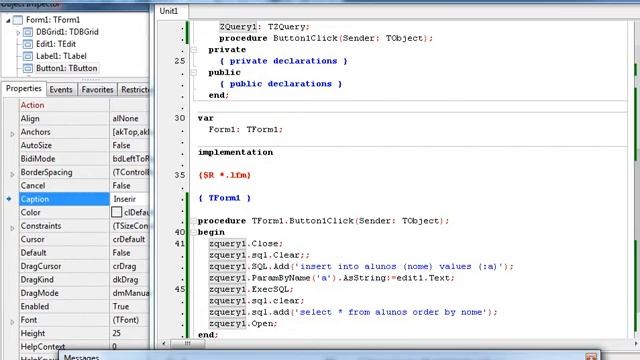Viewport: 640px width, 360px height.
Task: Switch to the Properties tab
Action: pyautogui.click(x=24, y=89)
